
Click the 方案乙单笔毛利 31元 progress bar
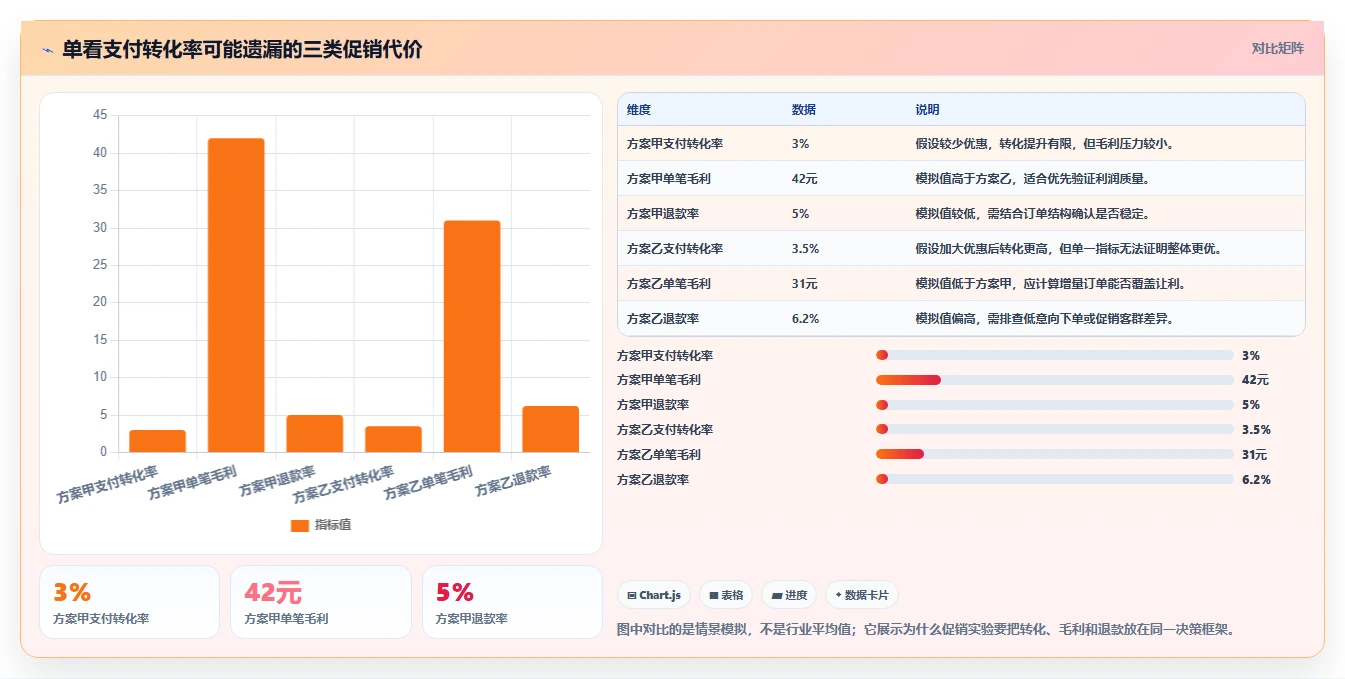tap(1054, 455)
